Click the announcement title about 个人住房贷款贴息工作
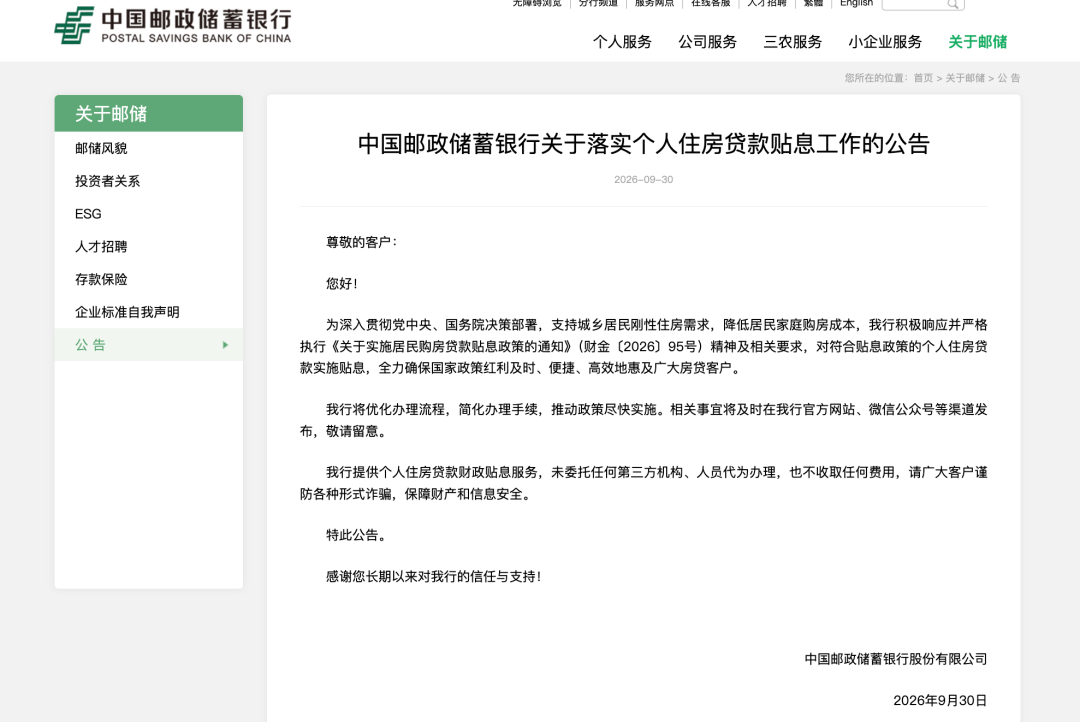Viewport: 1080px width, 722px height. [x=643, y=144]
